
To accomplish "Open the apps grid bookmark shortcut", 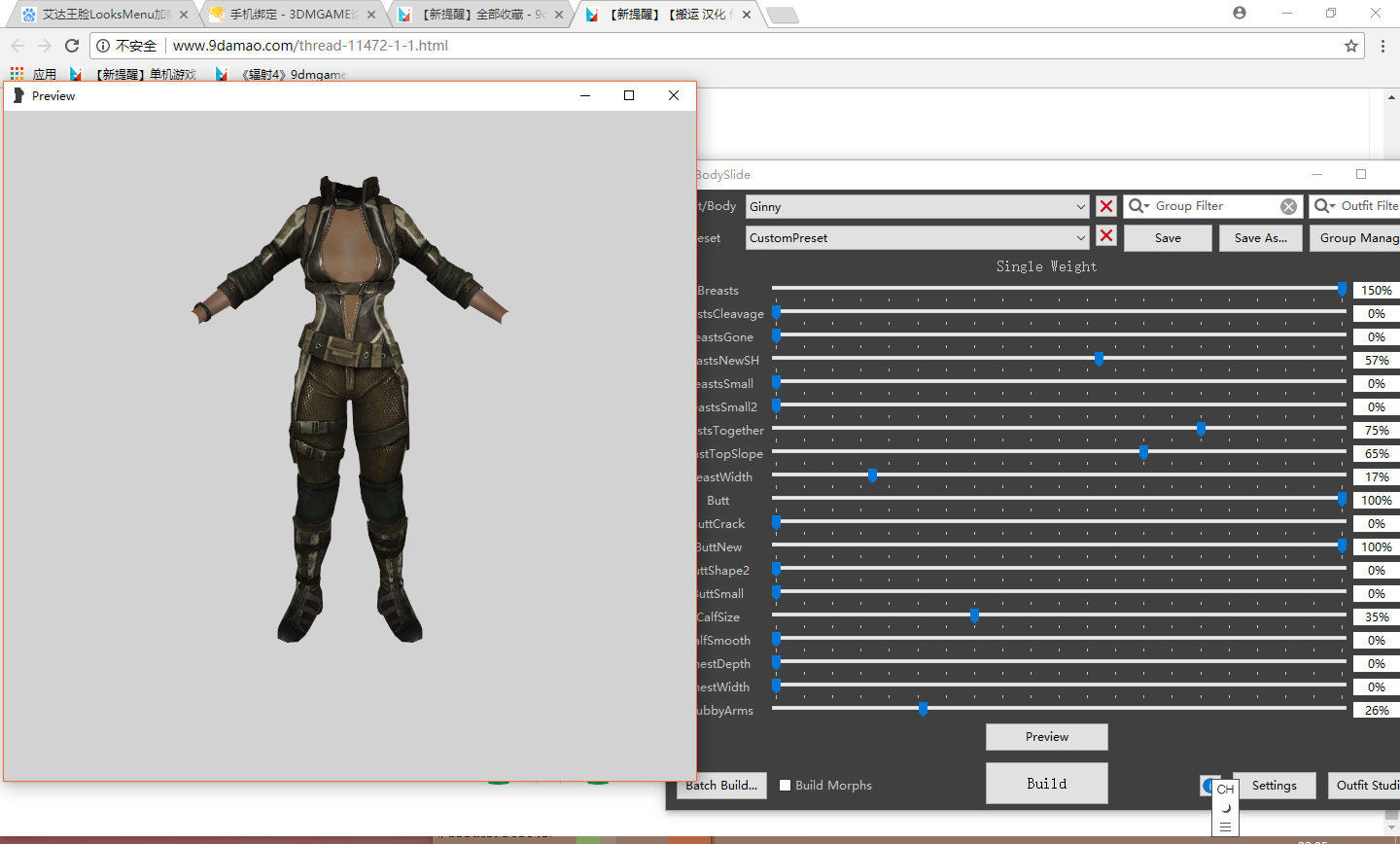I will 17,74.
